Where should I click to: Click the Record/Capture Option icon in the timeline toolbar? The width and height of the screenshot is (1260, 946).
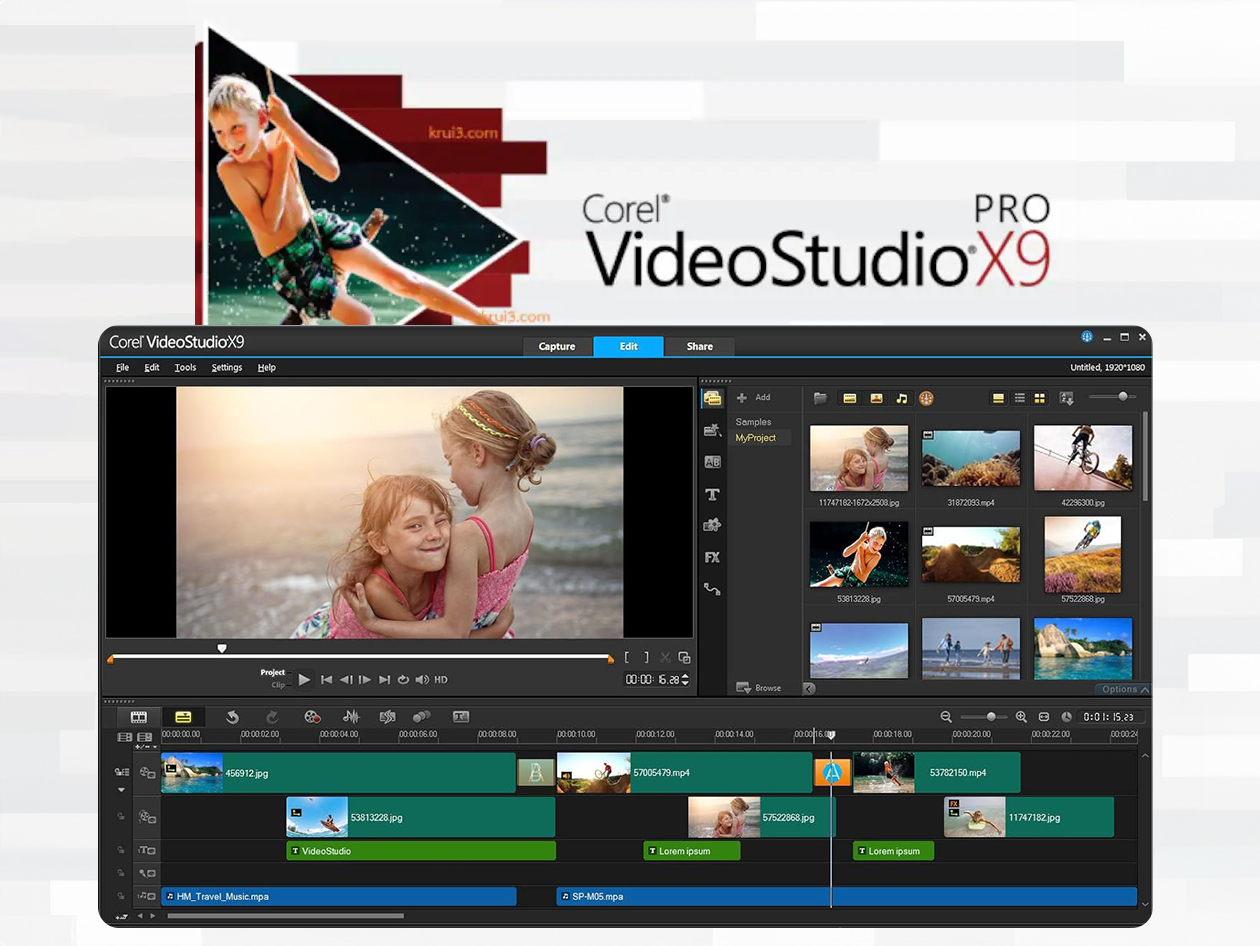(312, 717)
